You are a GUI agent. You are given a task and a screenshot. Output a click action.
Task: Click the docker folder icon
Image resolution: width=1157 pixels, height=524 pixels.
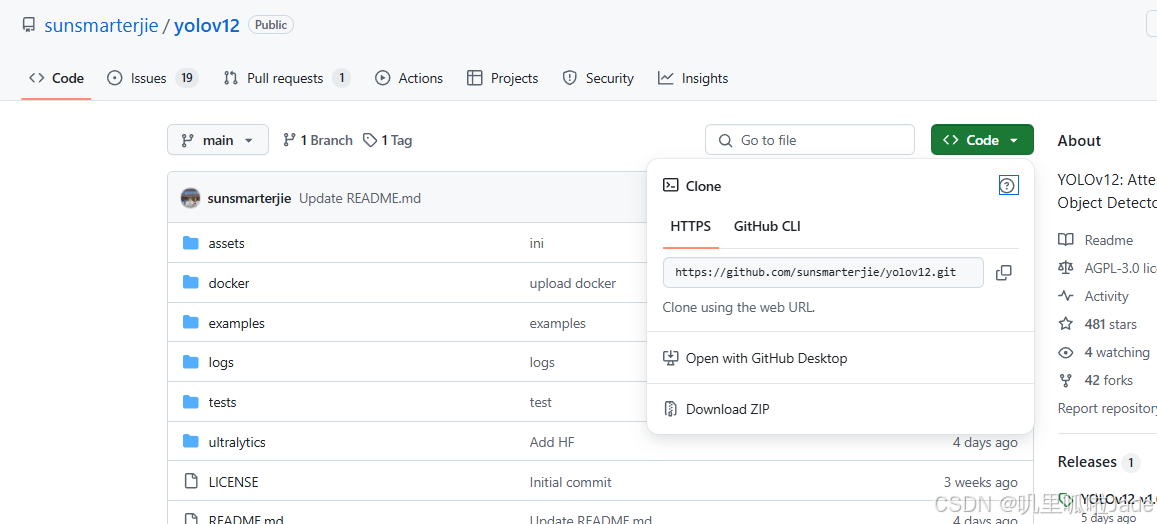point(191,283)
